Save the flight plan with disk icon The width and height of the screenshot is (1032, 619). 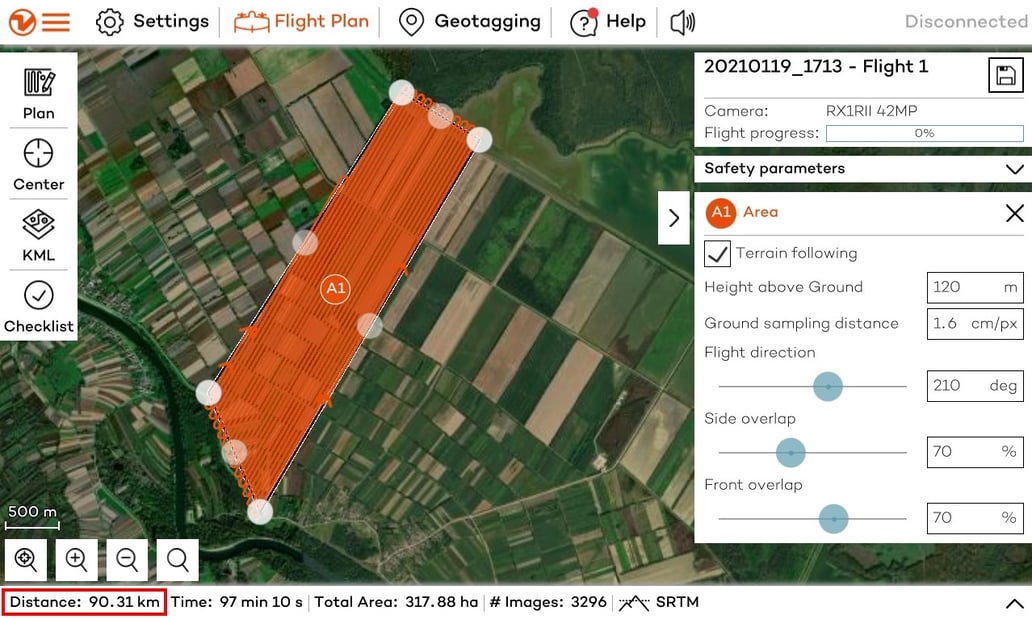[1005, 75]
